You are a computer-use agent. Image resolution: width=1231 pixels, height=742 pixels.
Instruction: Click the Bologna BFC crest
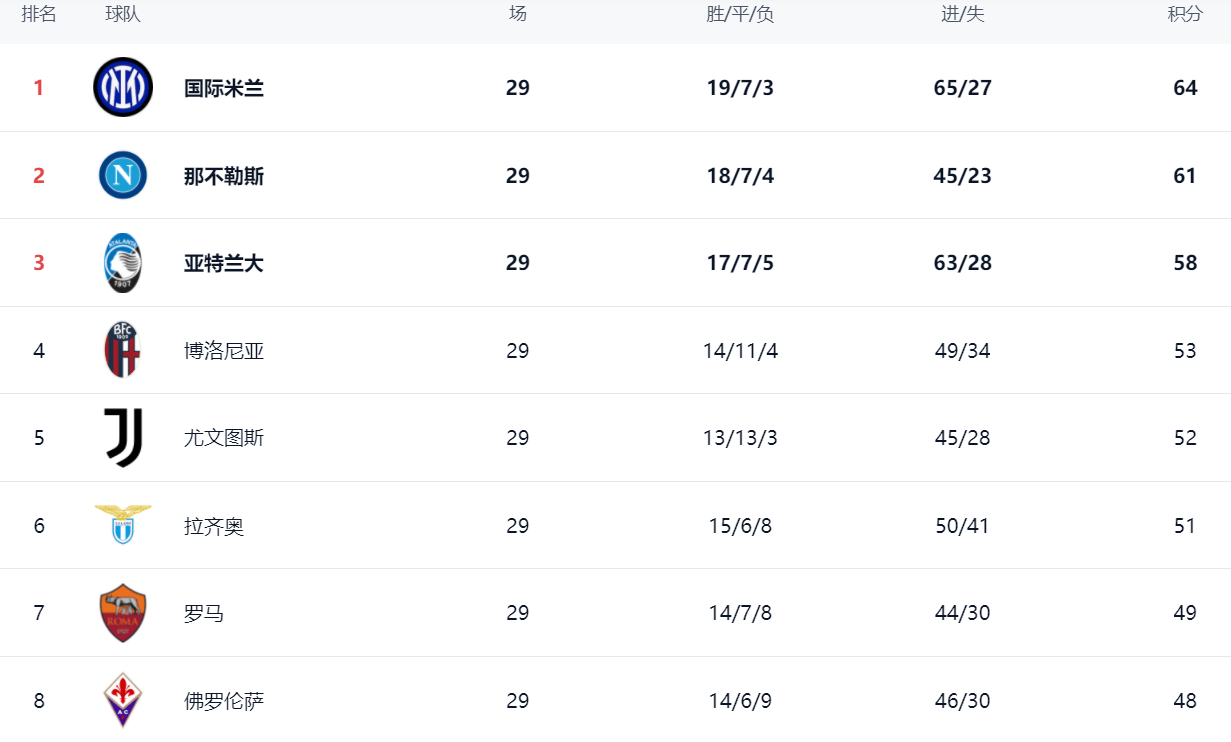pos(123,351)
